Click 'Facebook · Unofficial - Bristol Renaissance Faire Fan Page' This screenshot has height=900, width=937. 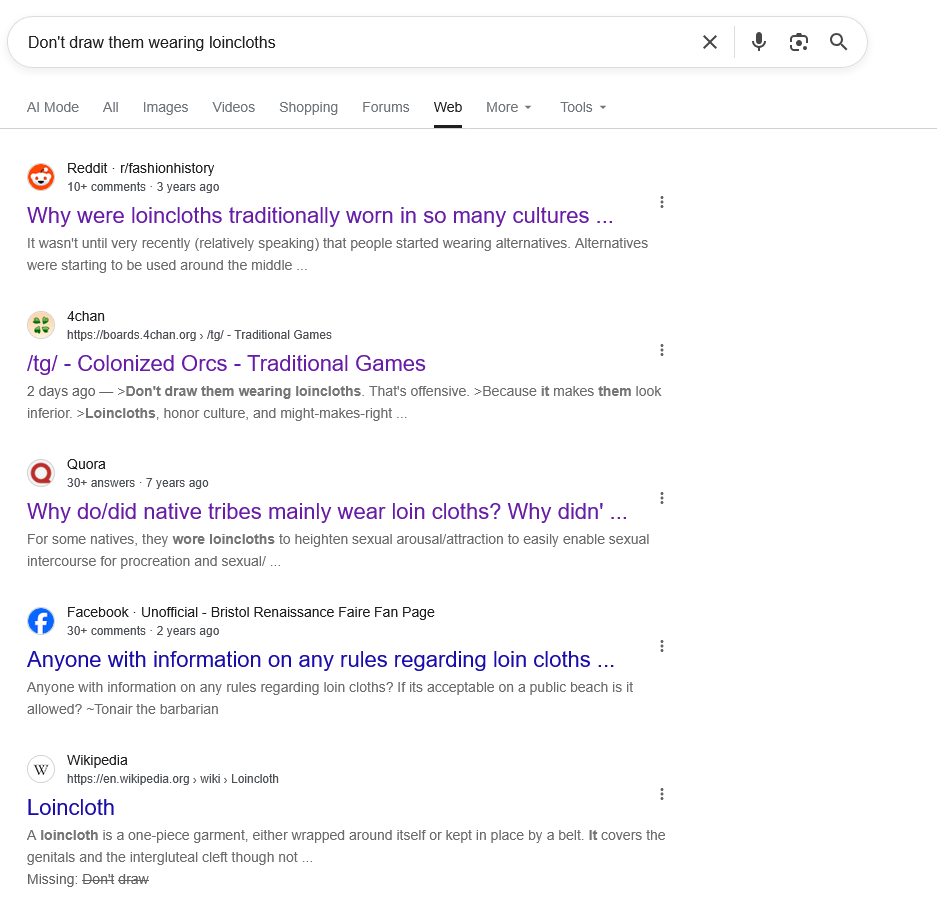point(250,613)
